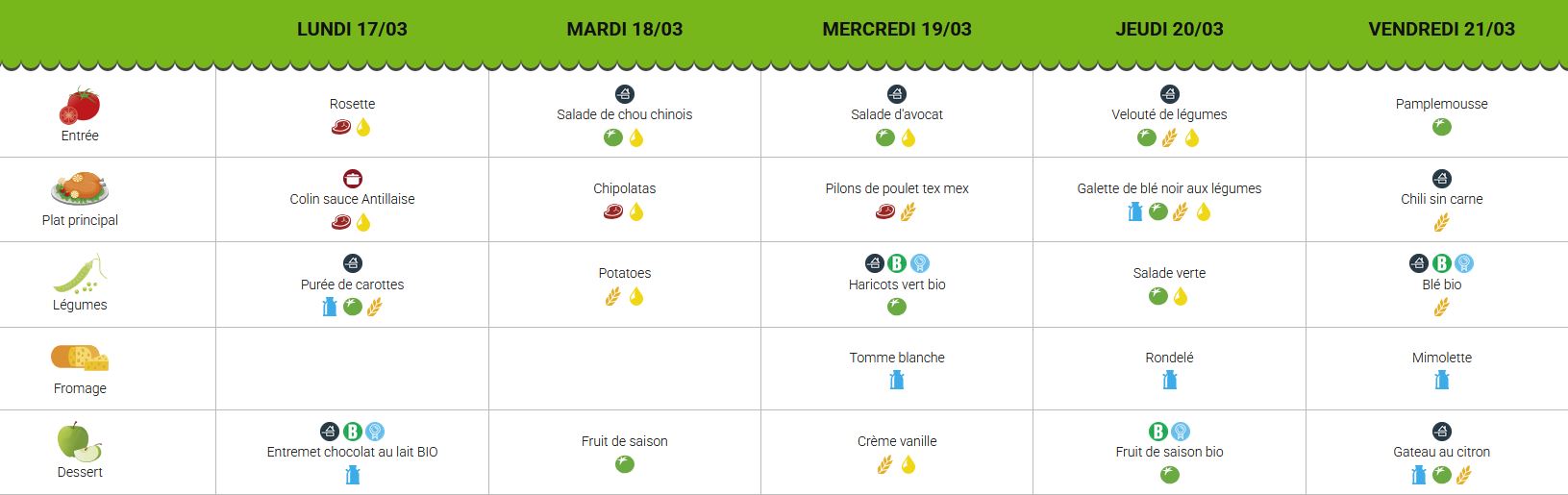Click the wheat icon under Chili sin carne
The height and width of the screenshot is (495, 1568).
point(1441,223)
